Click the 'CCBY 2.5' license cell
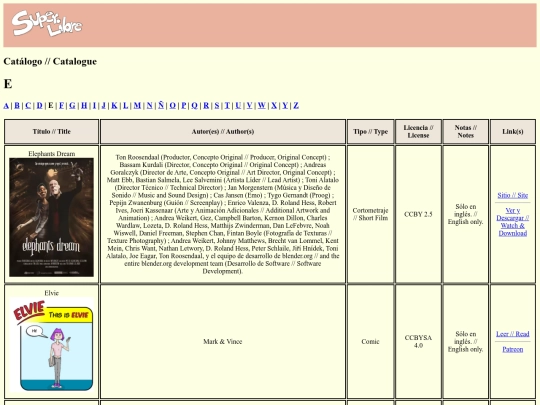Screen dimensions: 540x405 pos(418,214)
